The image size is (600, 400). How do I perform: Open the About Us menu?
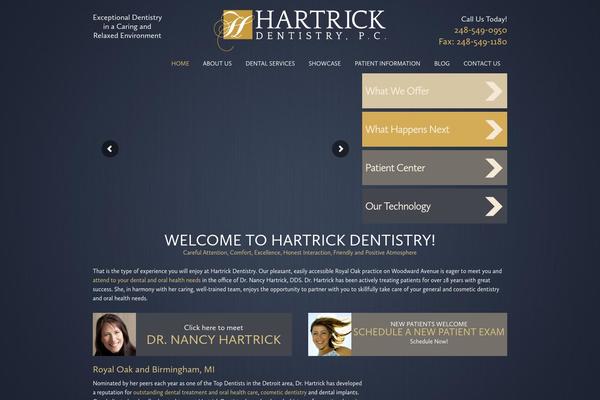(x=217, y=64)
